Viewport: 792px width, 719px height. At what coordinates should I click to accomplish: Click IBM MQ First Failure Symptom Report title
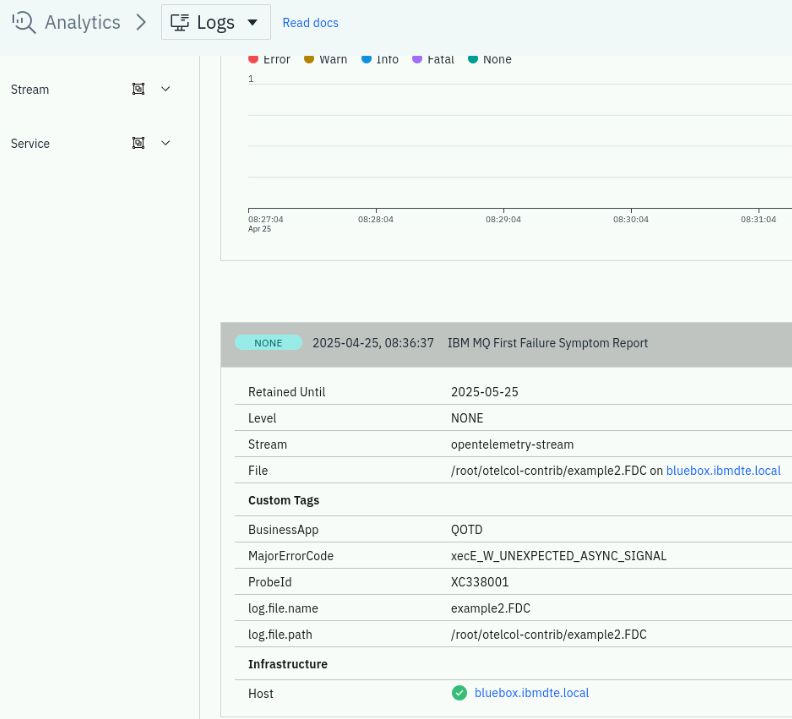[x=548, y=343]
